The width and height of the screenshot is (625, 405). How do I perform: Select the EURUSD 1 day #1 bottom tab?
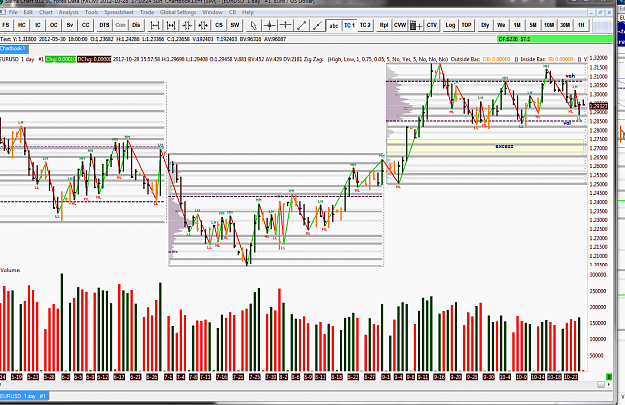click(24, 396)
